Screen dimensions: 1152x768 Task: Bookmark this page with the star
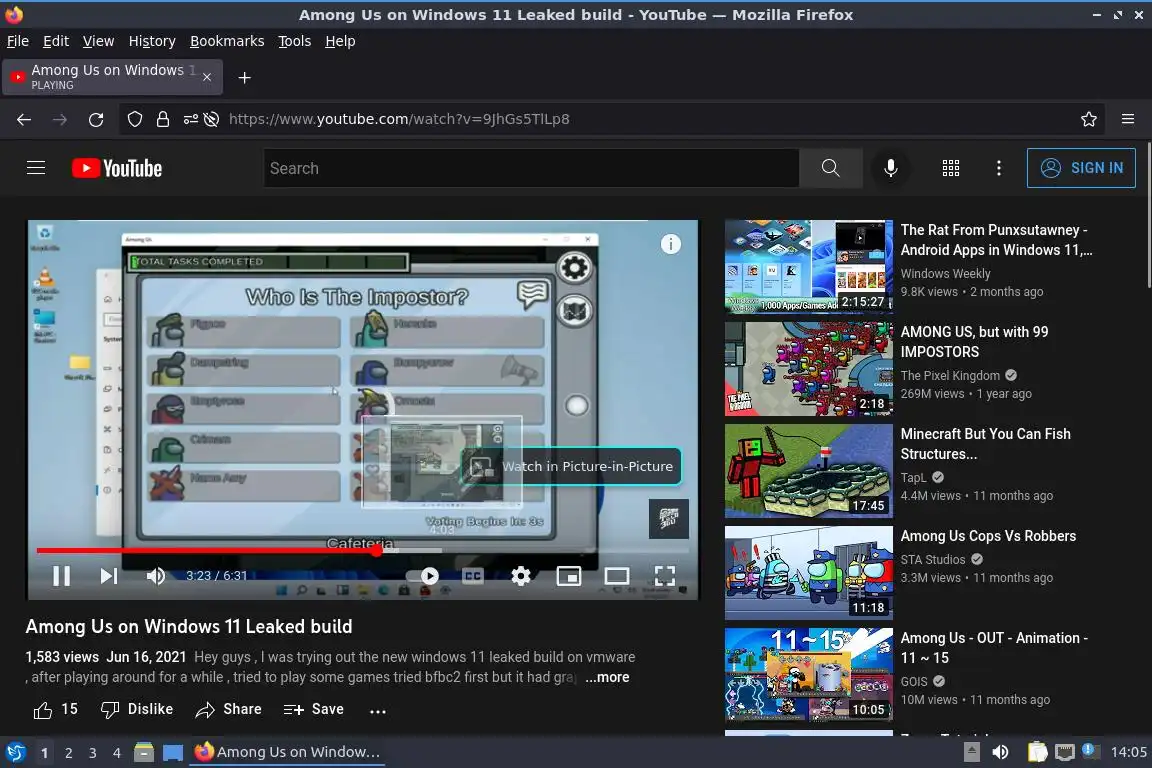[1089, 119]
